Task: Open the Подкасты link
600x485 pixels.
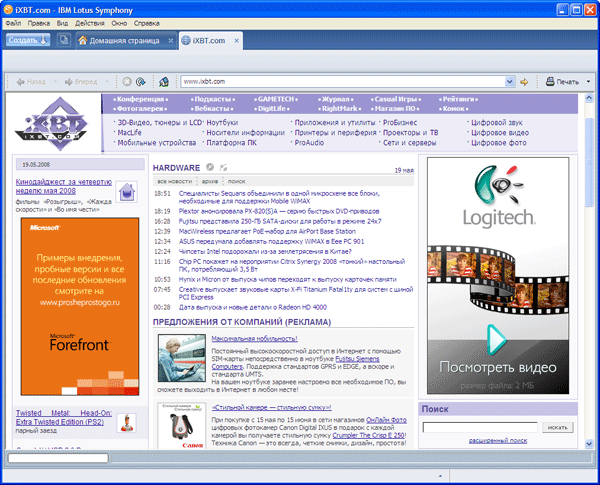Action: coord(213,99)
